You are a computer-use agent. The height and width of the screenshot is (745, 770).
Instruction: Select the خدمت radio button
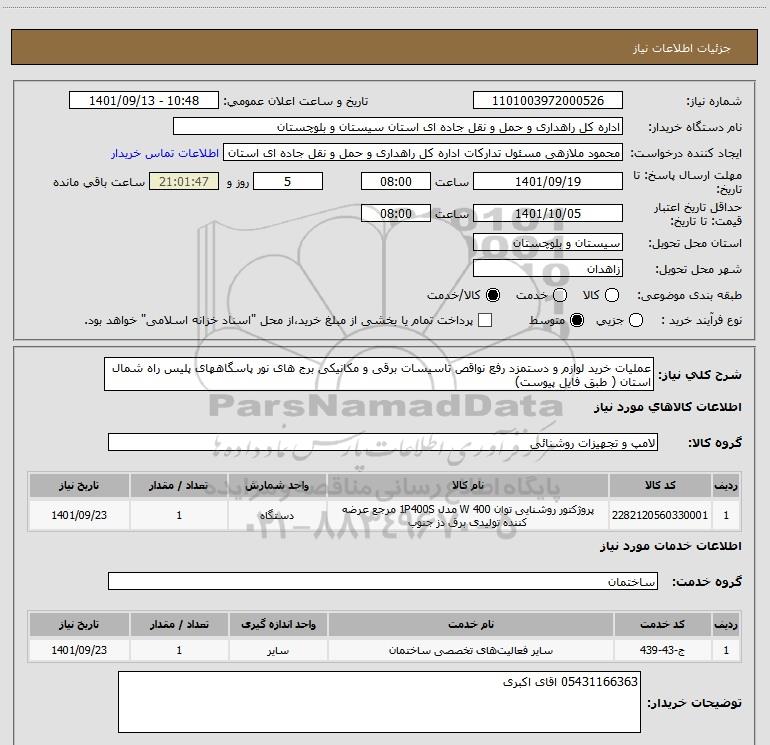tap(560, 295)
